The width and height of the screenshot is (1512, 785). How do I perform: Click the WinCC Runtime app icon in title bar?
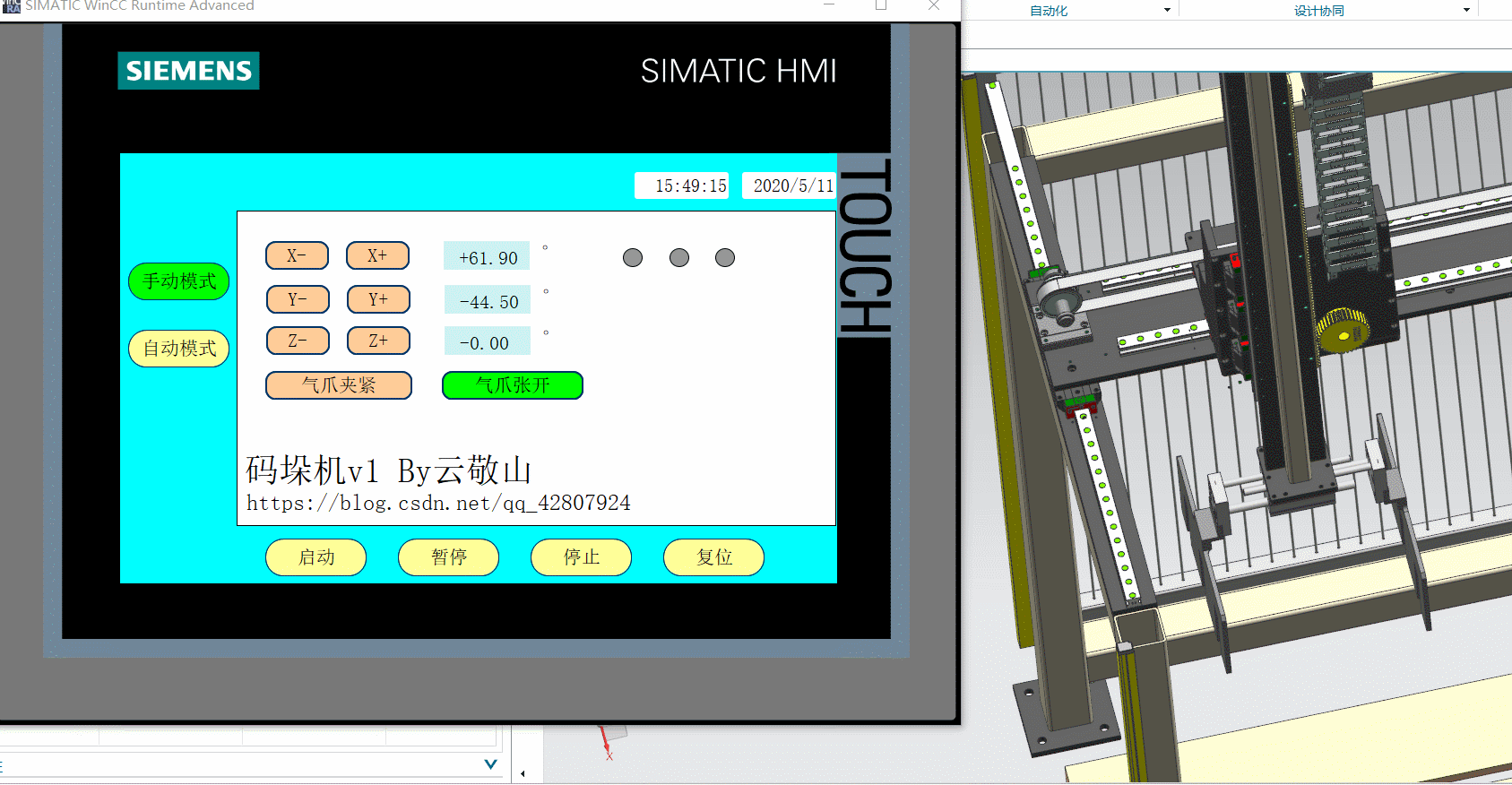[x=11, y=6]
